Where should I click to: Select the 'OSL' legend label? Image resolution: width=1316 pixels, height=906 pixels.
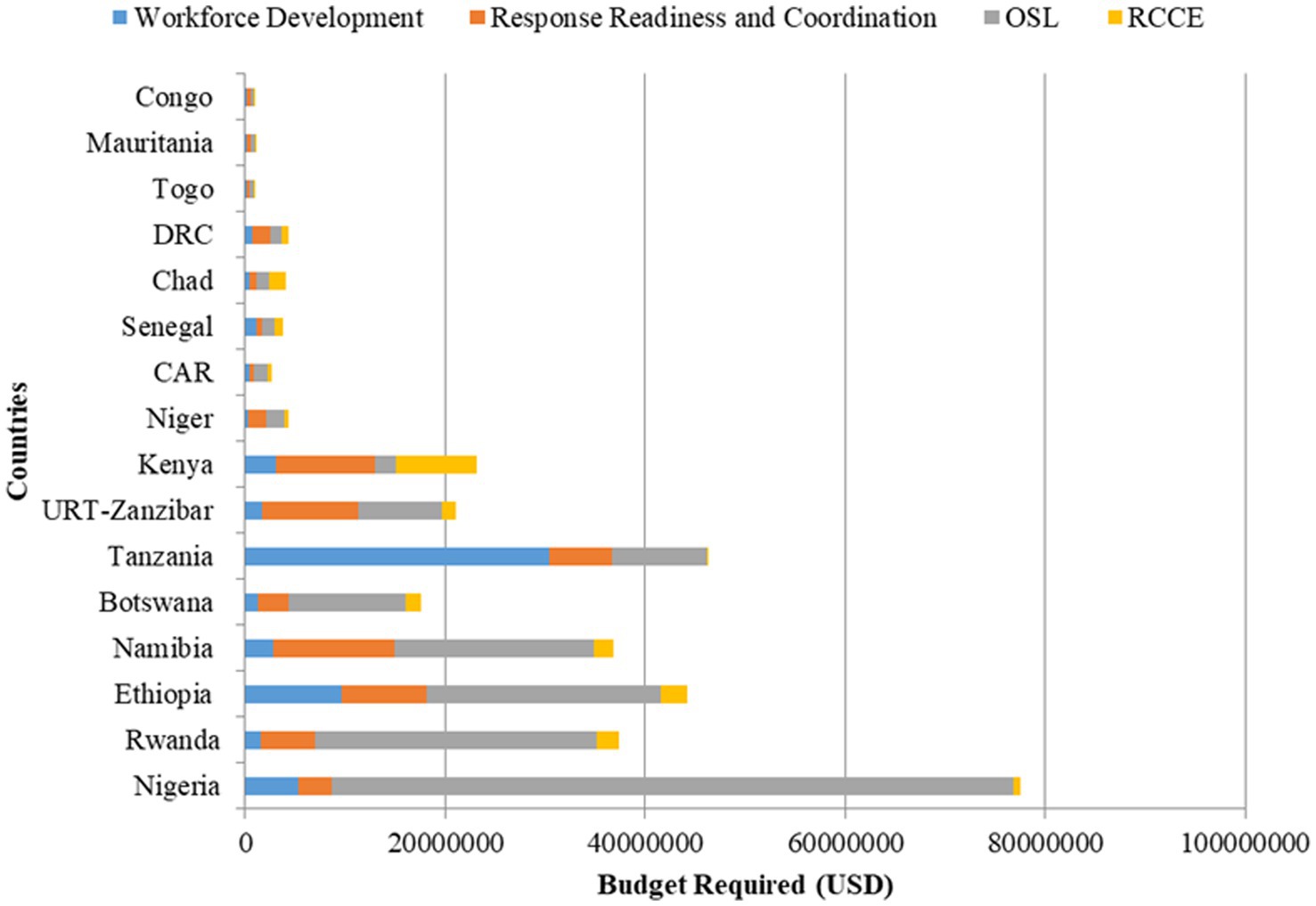(1032, 18)
